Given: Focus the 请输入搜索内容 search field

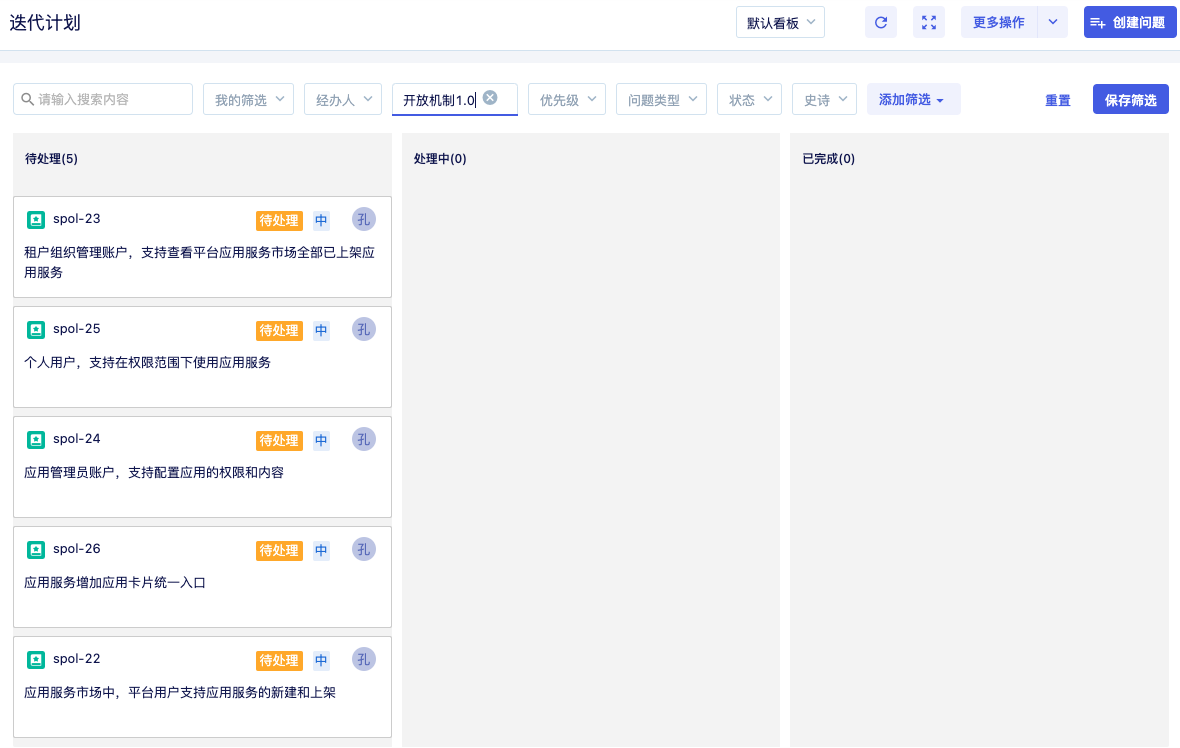Looking at the screenshot, I should [103, 99].
